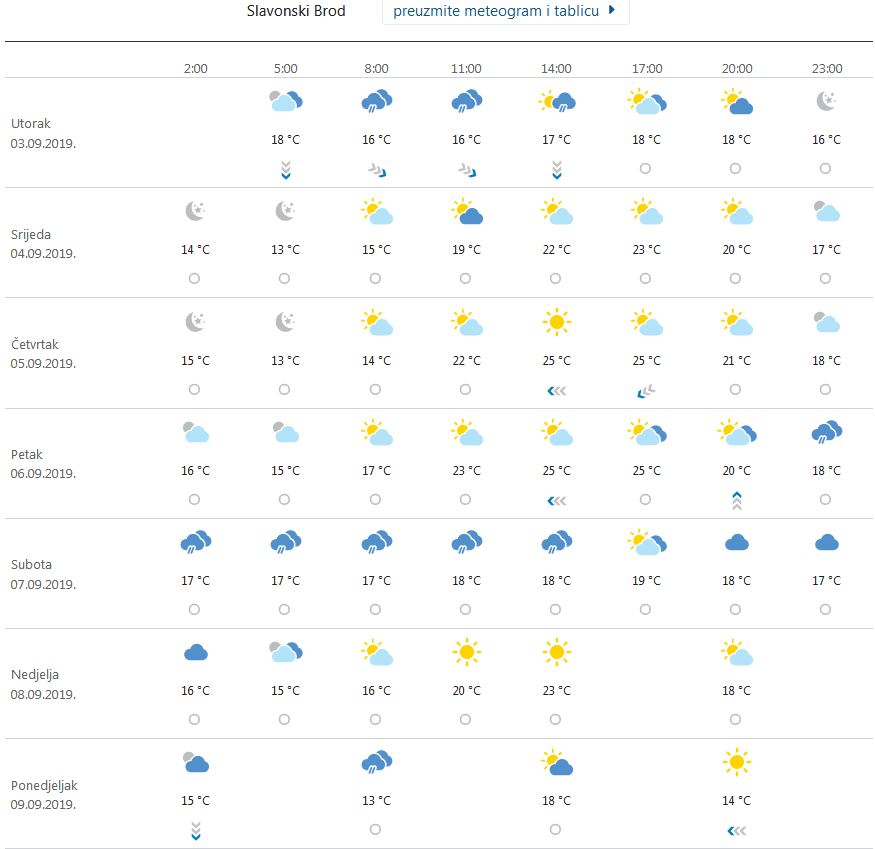Screen dimensions: 875x849
Task: Select the Četvrtak 17:00 wind direction arrow
Action: click(646, 390)
